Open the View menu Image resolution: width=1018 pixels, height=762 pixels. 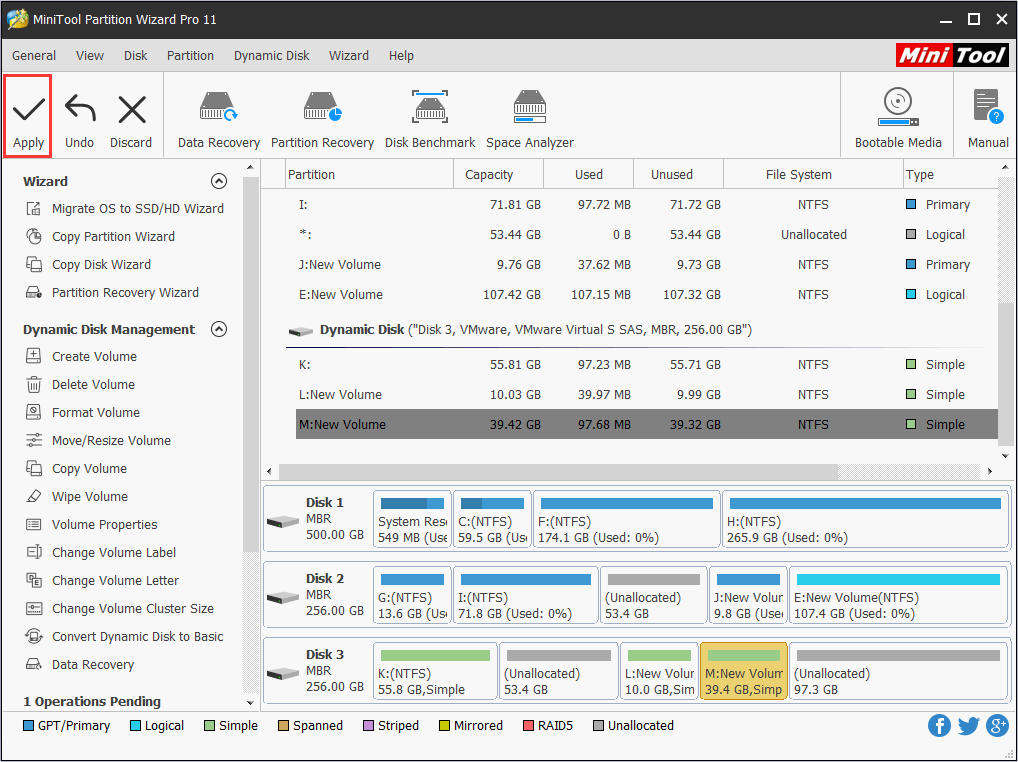coord(90,56)
